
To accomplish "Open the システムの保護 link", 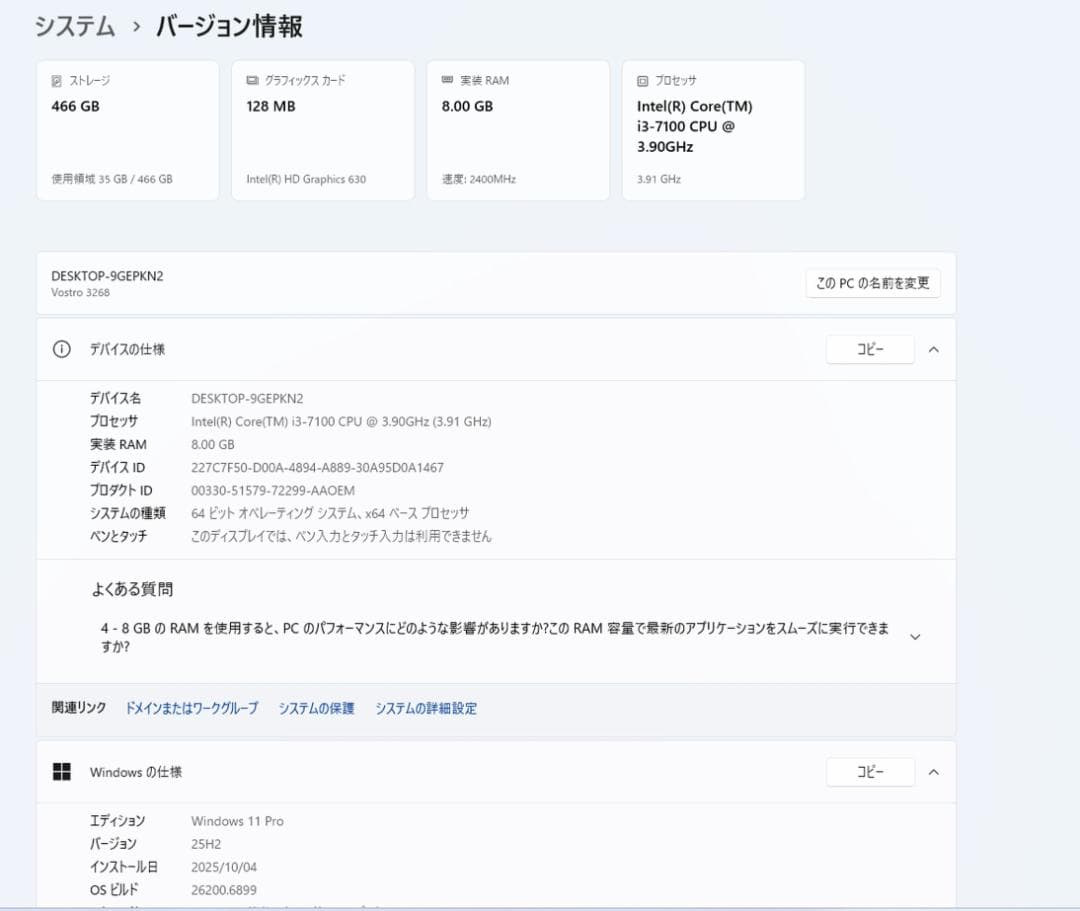I will (x=315, y=707).
